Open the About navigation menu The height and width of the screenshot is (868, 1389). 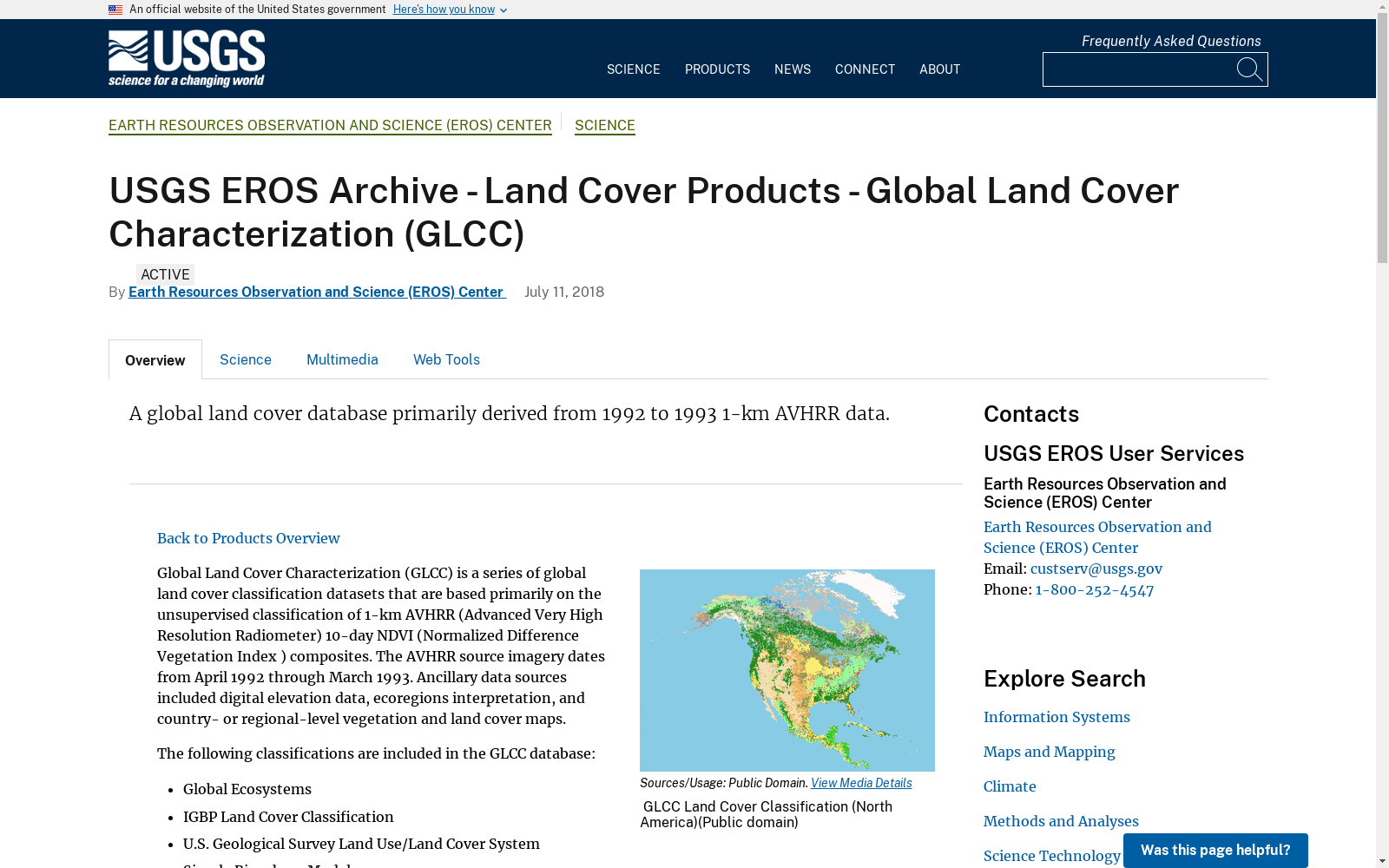point(939,69)
